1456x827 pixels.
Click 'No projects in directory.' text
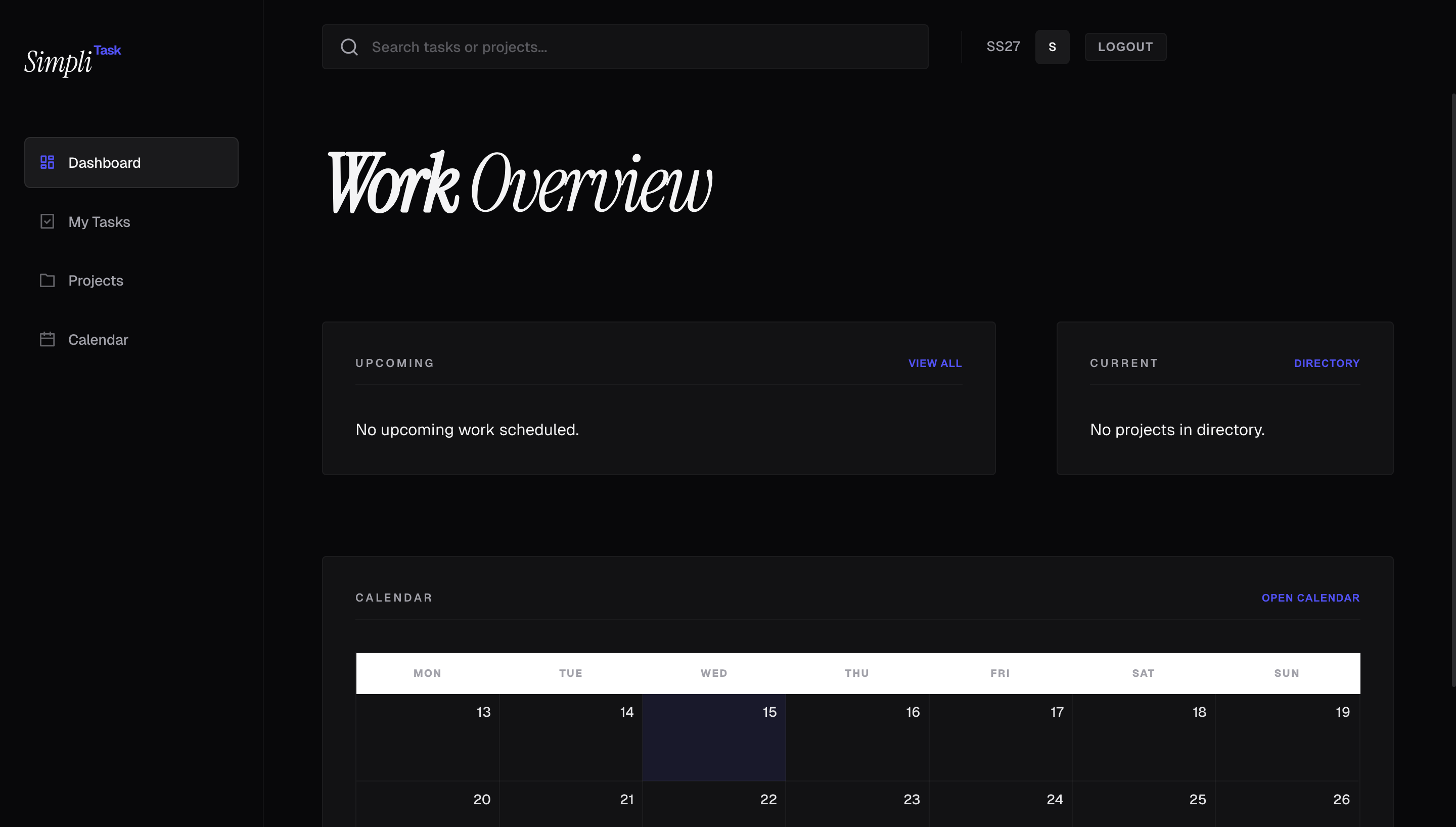click(1177, 430)
